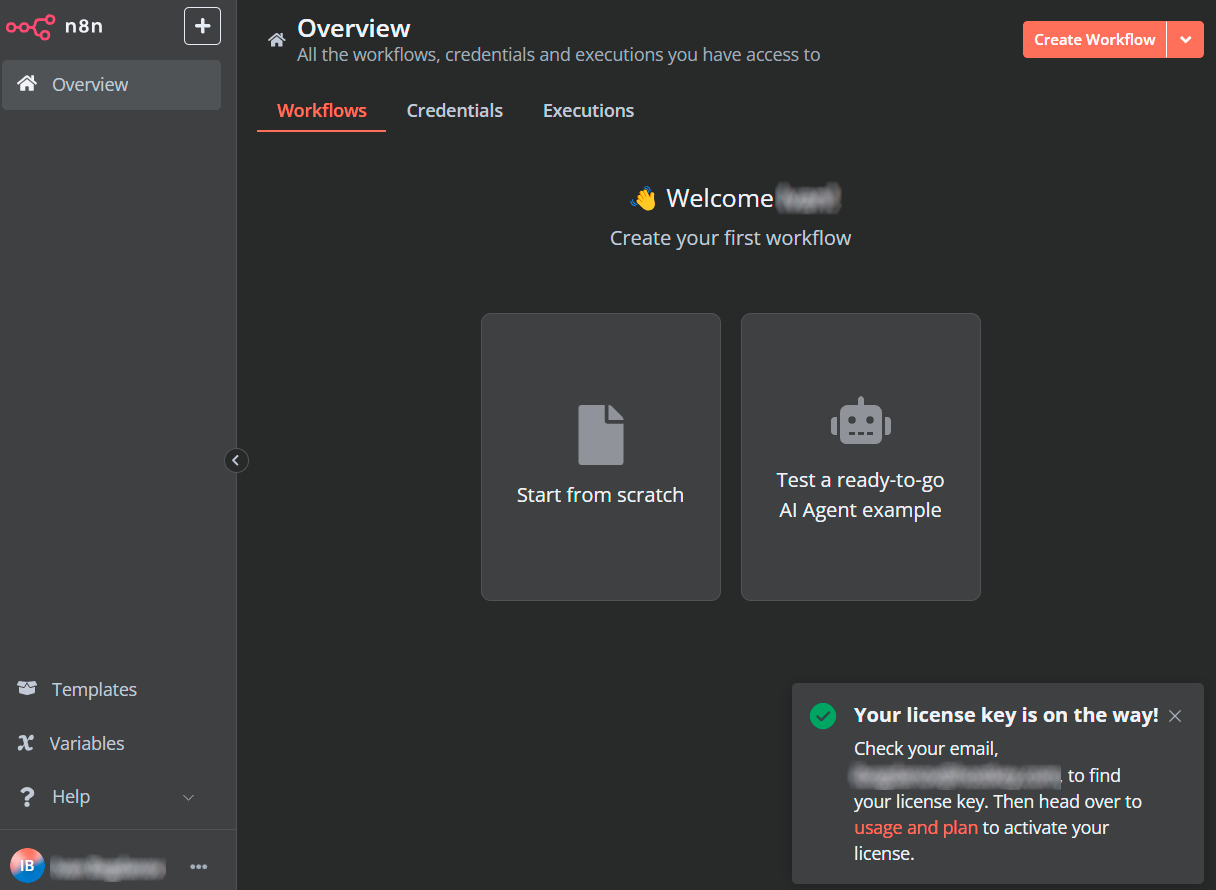Click the IB user avatar

pos(27,866)
